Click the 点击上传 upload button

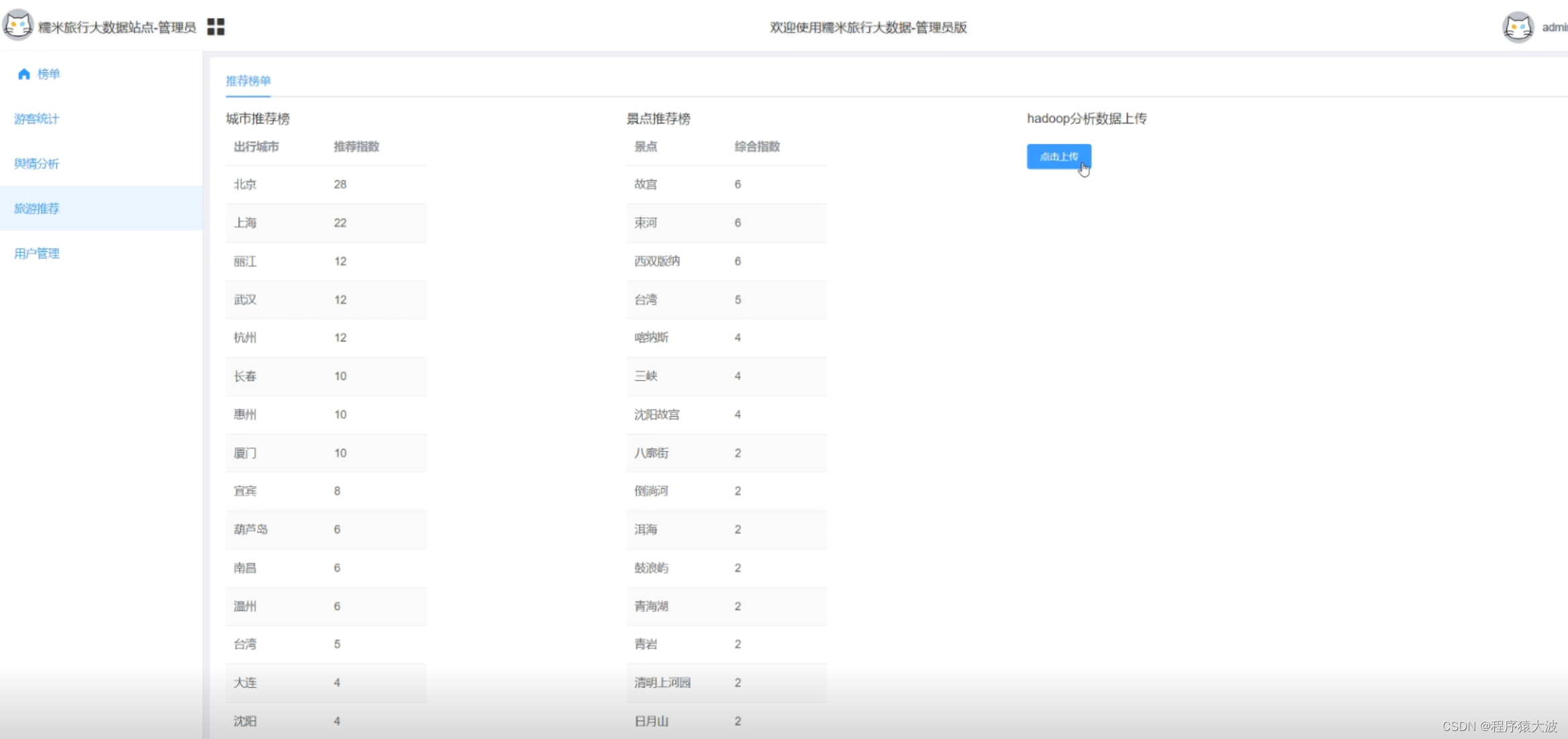(x=1059, y=156)
